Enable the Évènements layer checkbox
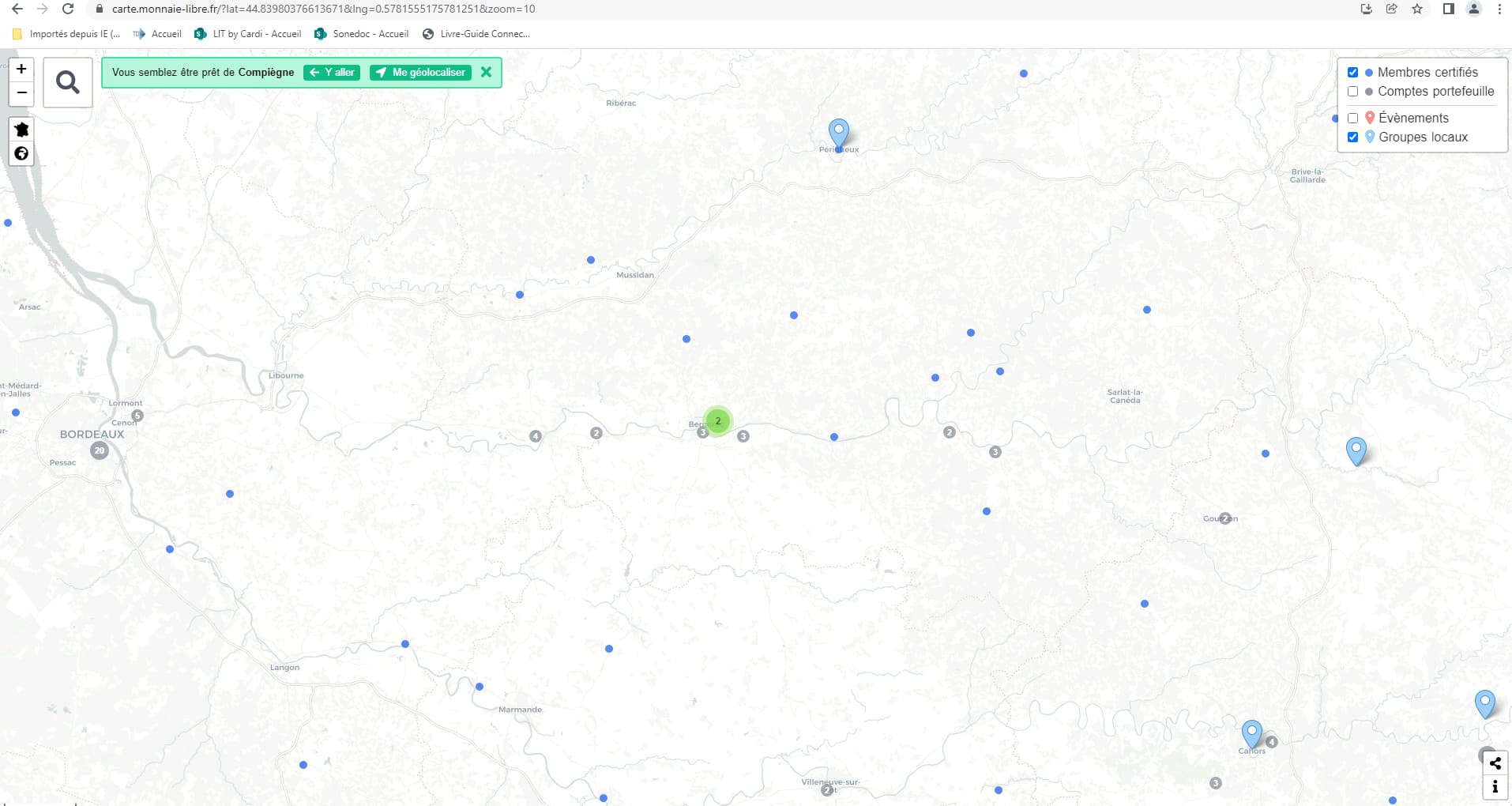The image size is (1512, 806). (1352, 118)
